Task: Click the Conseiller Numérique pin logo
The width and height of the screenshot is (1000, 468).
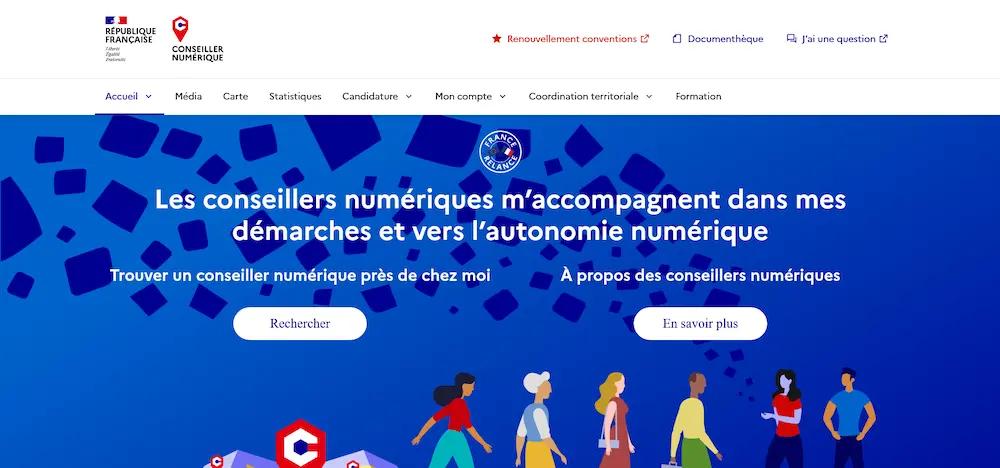Action: click(180, 29)
